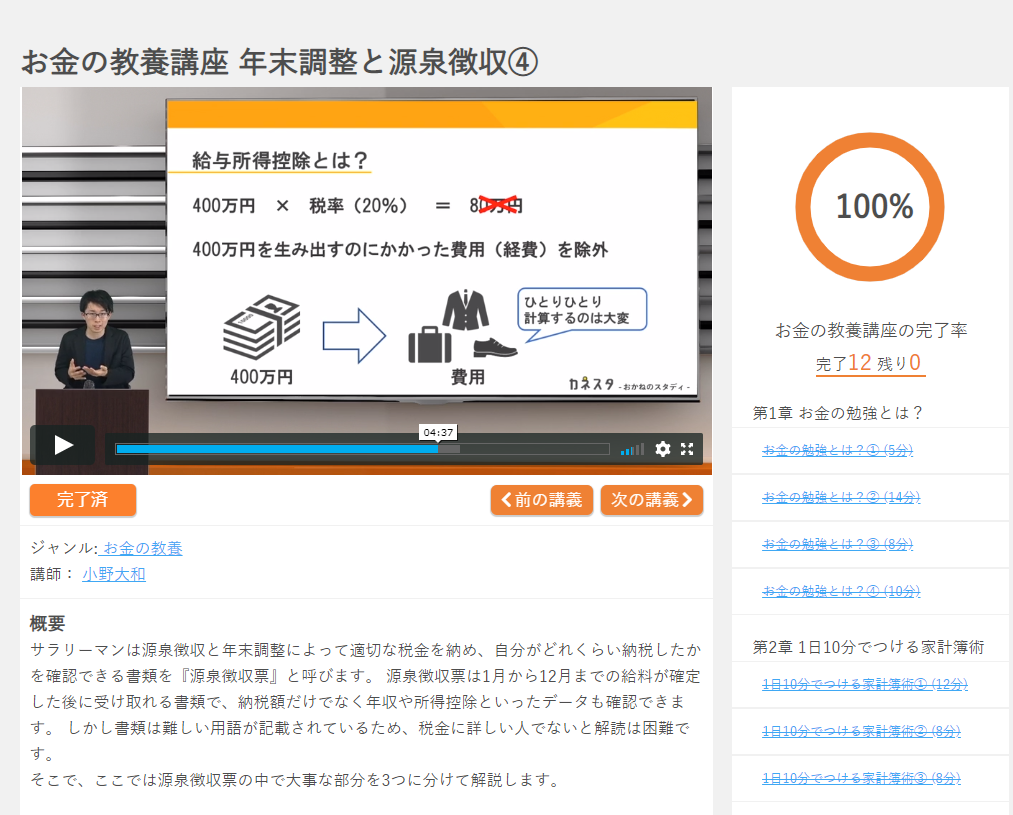Open lecture お金の勉強とは？① (5分)
Screen dimensions: 1013x815
click(x=837, y=450)
